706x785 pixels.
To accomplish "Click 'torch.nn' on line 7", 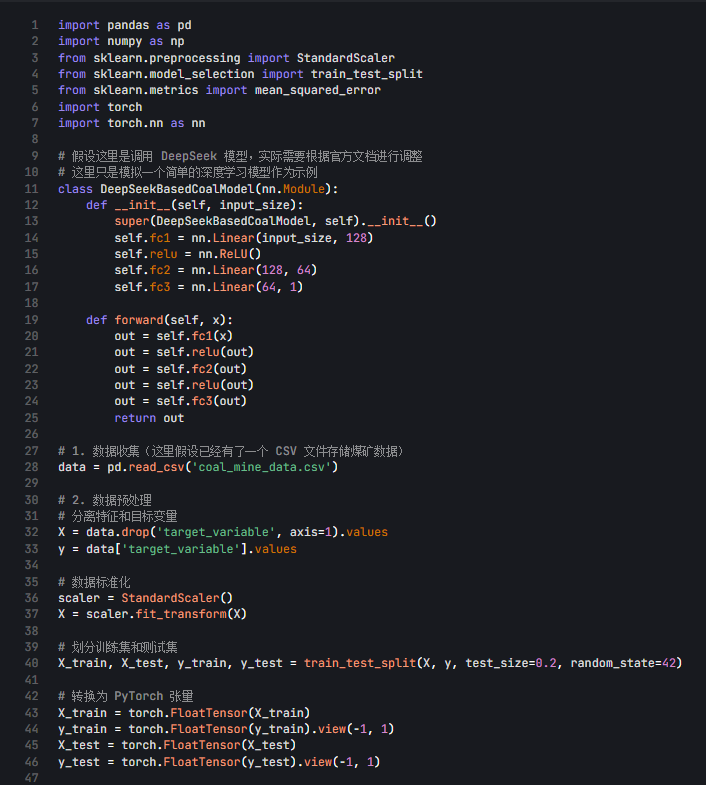I will [135, 123].
